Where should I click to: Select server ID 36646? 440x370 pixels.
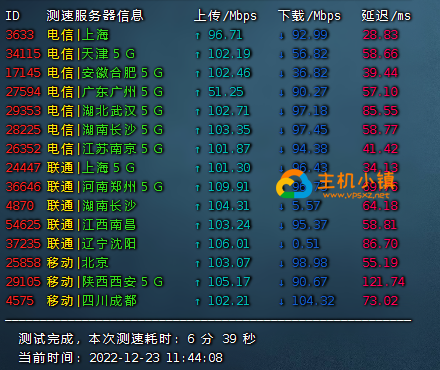click(x=23, y=187)
